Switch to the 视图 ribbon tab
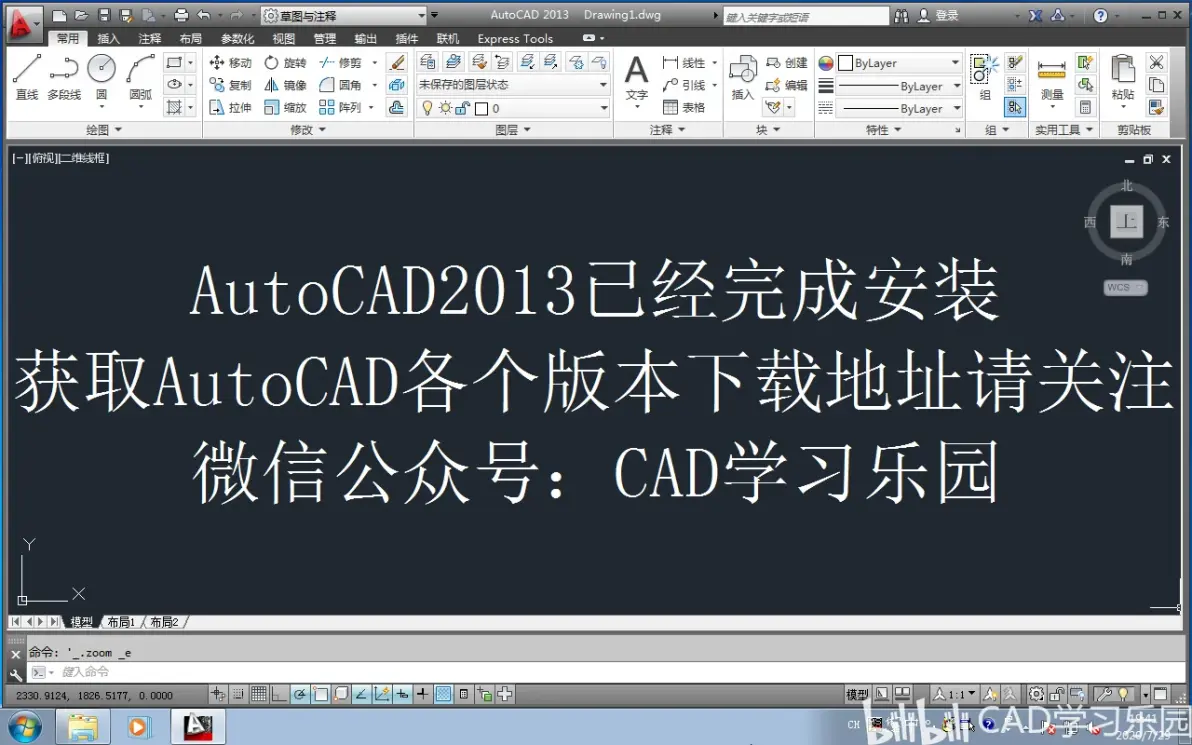 [284, 39]
